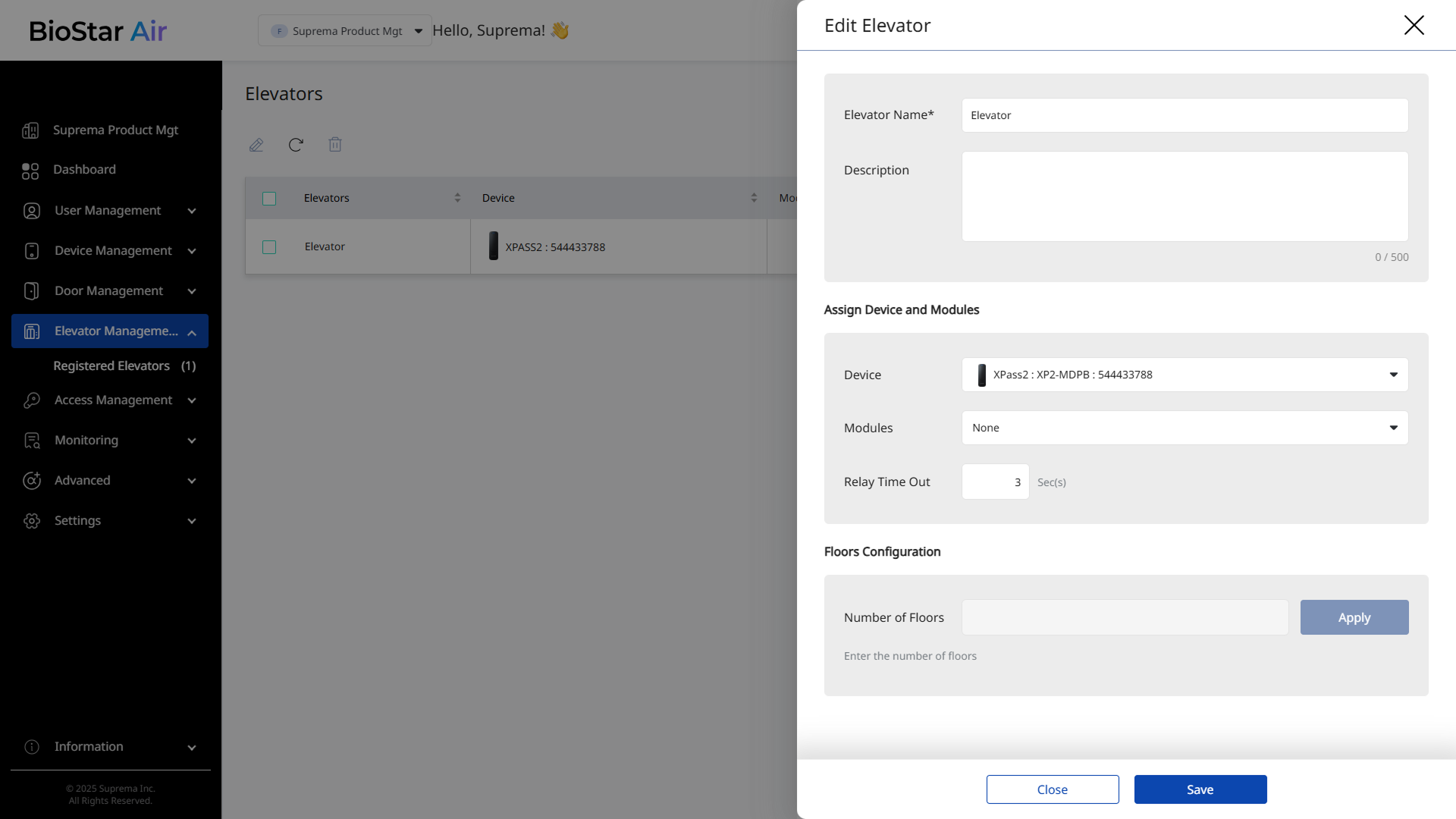This screenshot has height=819, width=1456.
Task: Toggle the select-all checkbox in table header
Action: click(269, 199)
